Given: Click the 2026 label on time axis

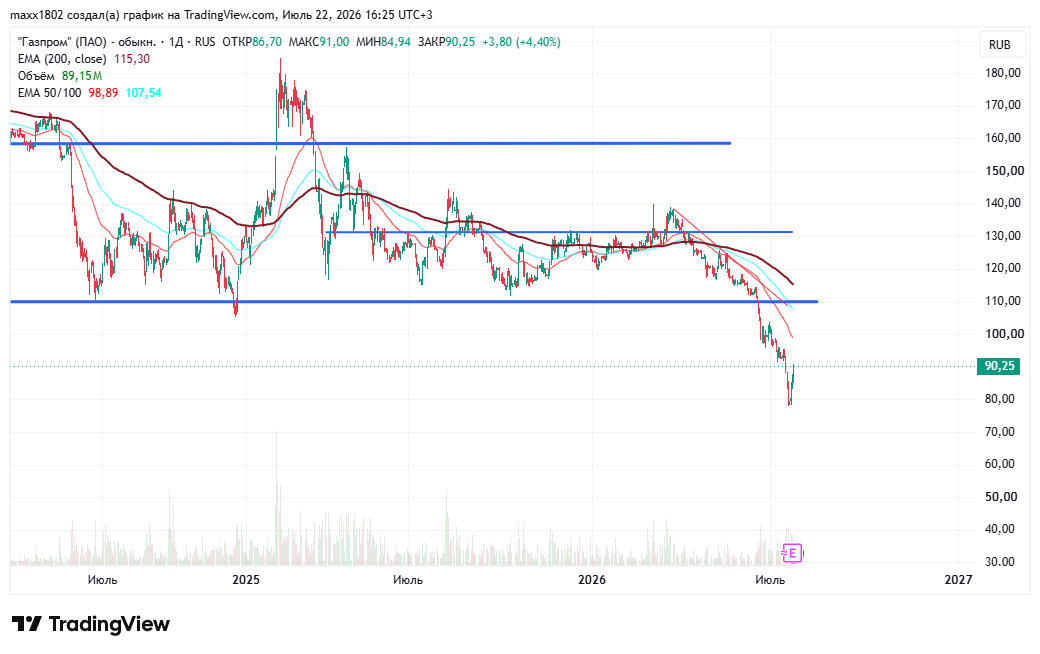Looking at the screenshot, I should tap(592, 580).
